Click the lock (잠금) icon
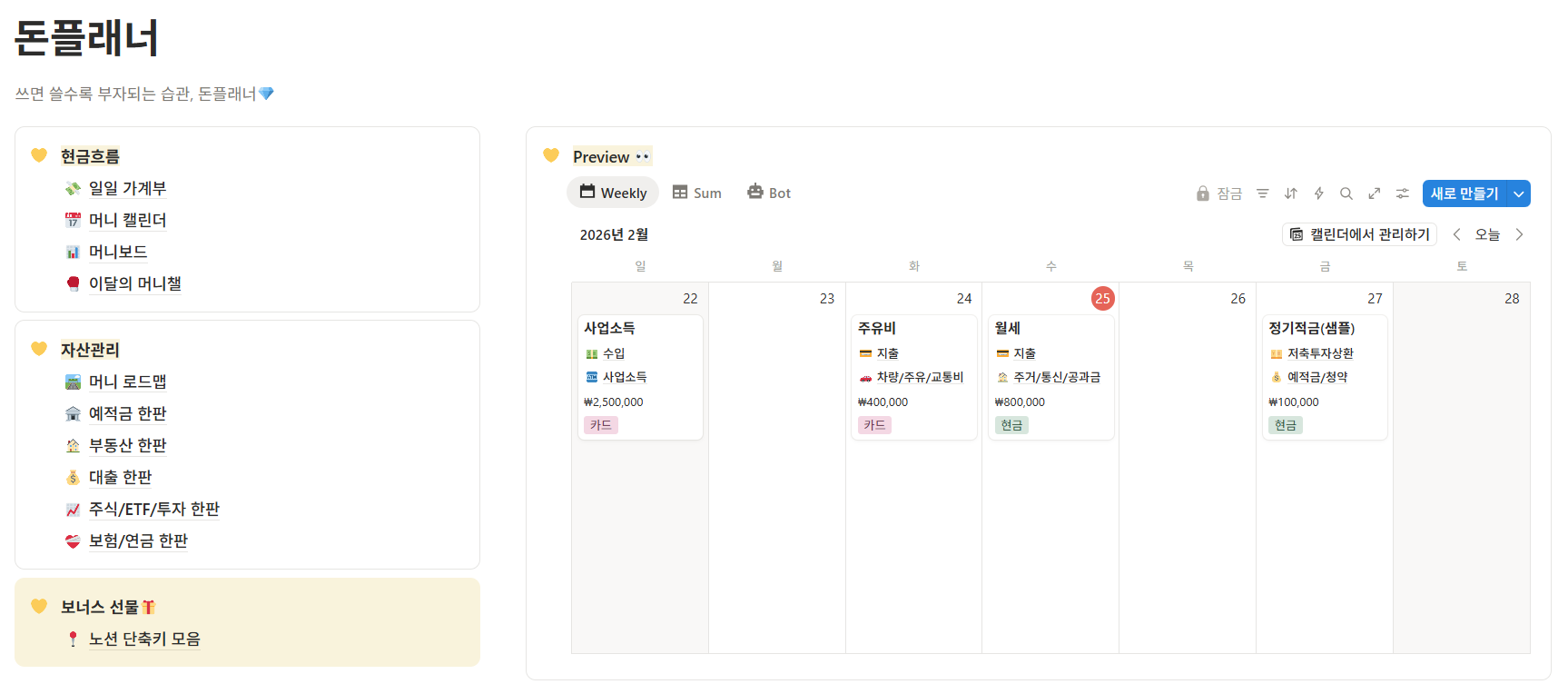Screen dimensions: 1568x694 click(x=1203, y=193)
